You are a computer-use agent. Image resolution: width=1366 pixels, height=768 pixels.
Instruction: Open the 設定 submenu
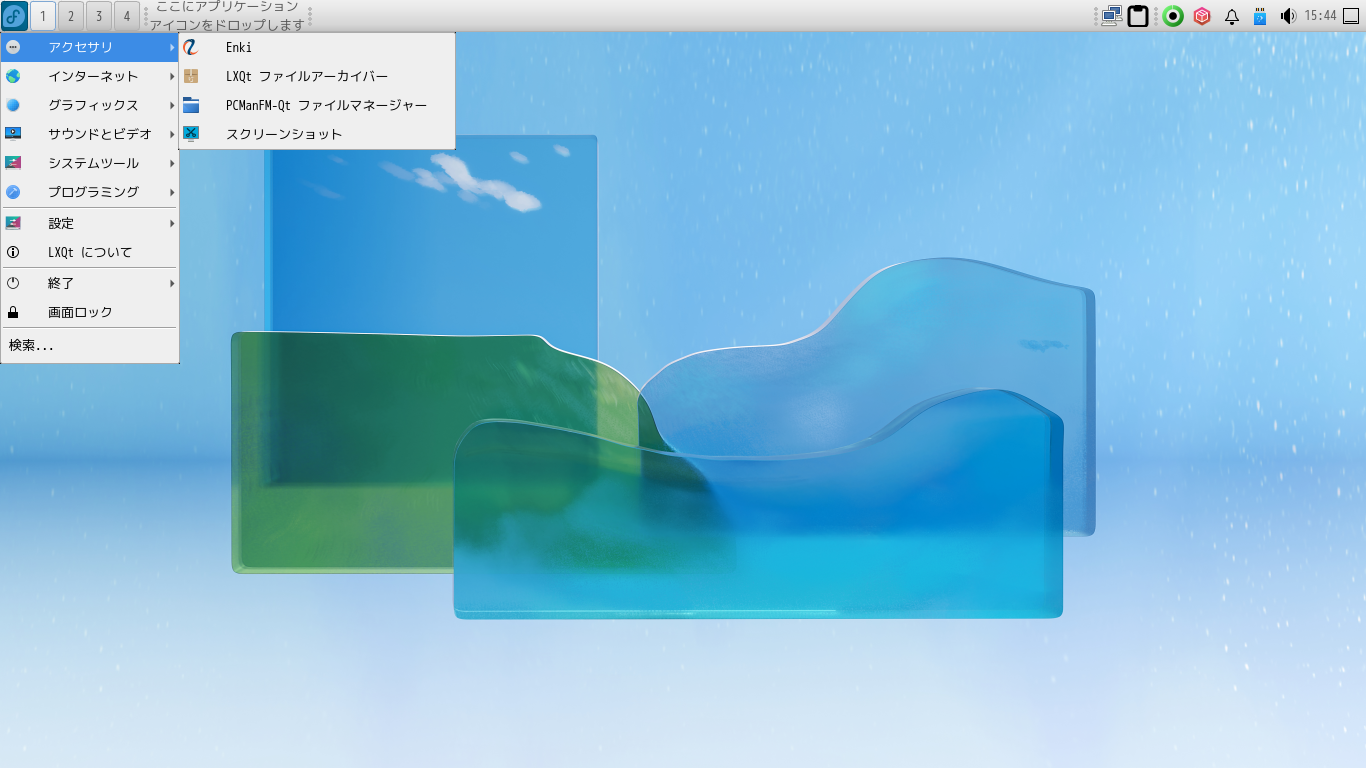pyautogui.click(x=90, y=223)
